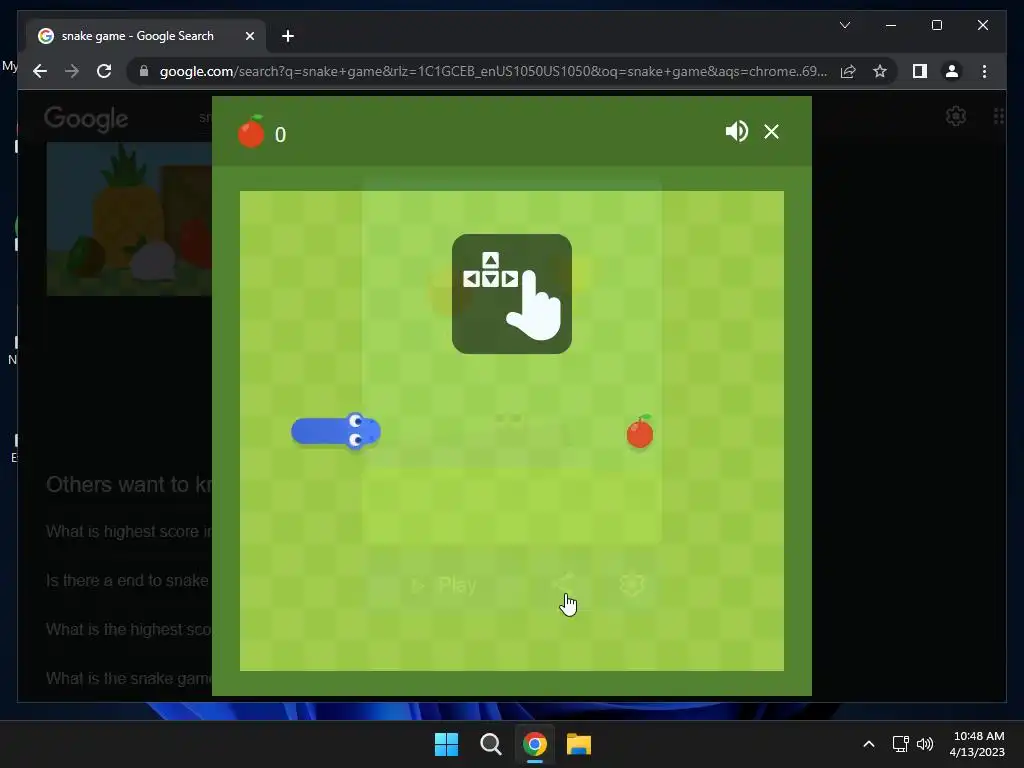Expand 'What is highest score' question
The height and width of the screenshot is (768, 1024).
129,532
